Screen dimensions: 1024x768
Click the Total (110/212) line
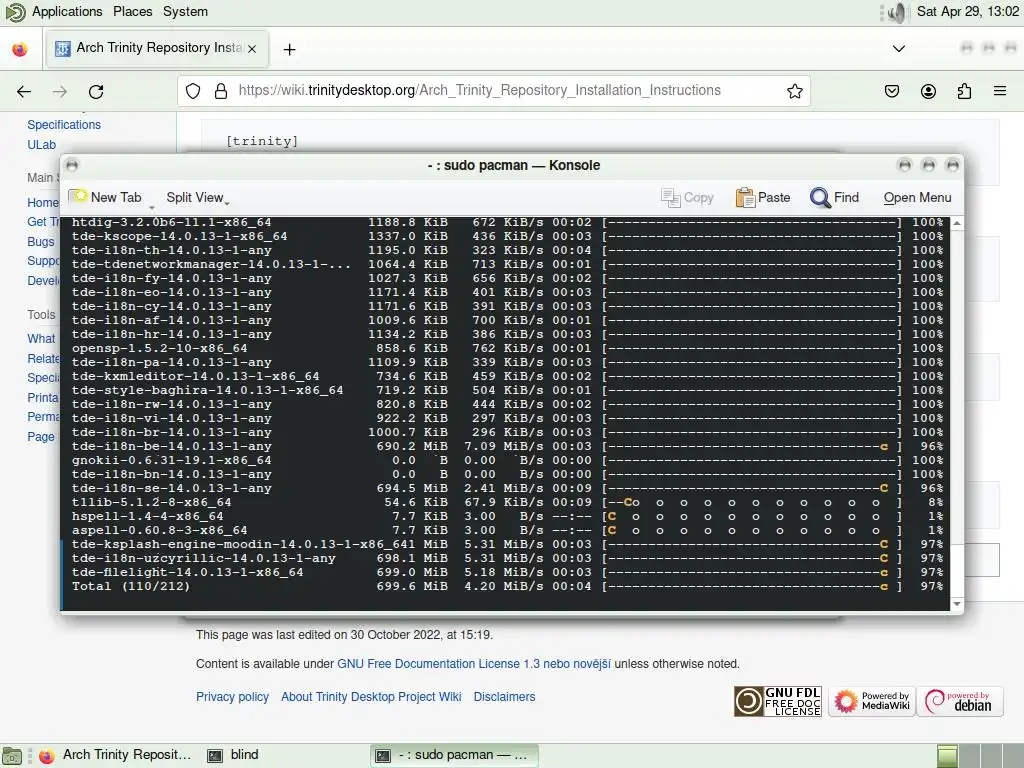507,586
